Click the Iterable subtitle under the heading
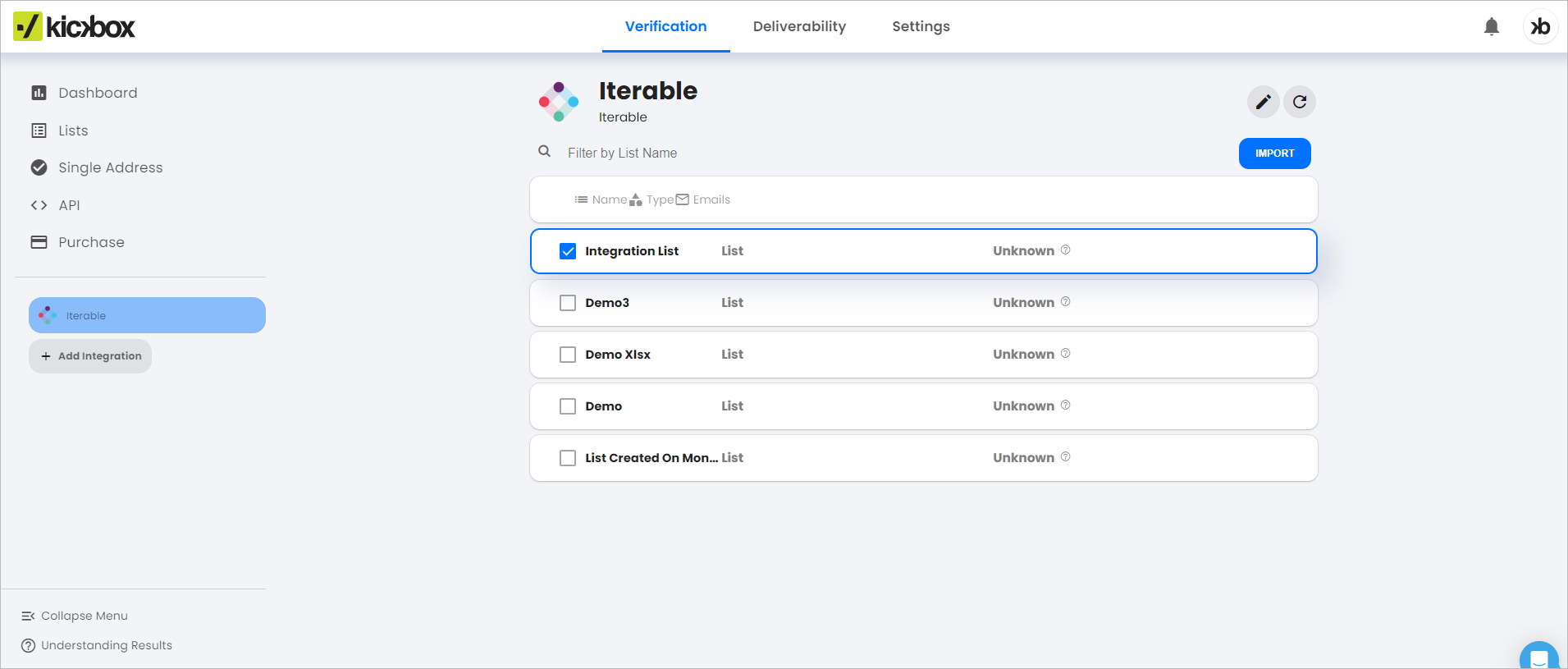Screen dimensions: 1568x669 pos(623,117)
